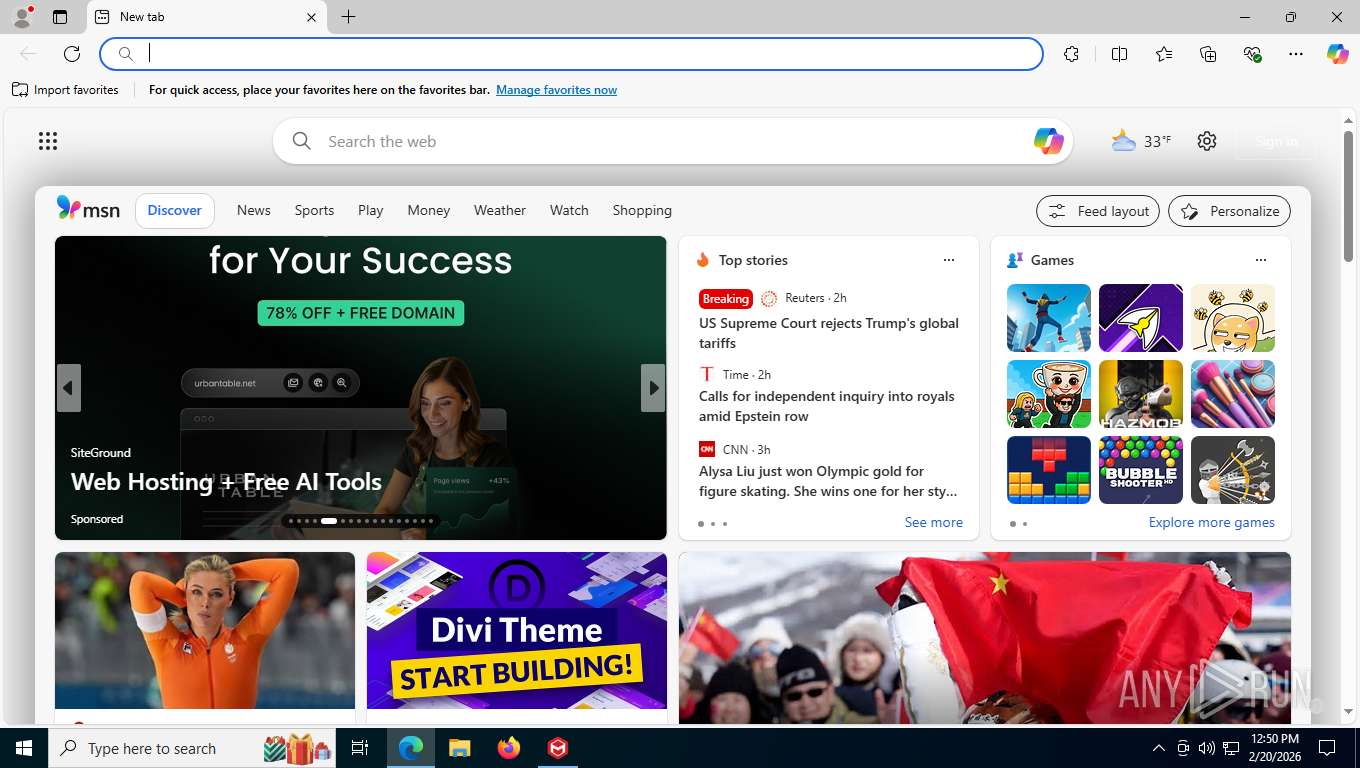
Task: Open the Divi Theme ad card
Action: (x=517, y=637)
